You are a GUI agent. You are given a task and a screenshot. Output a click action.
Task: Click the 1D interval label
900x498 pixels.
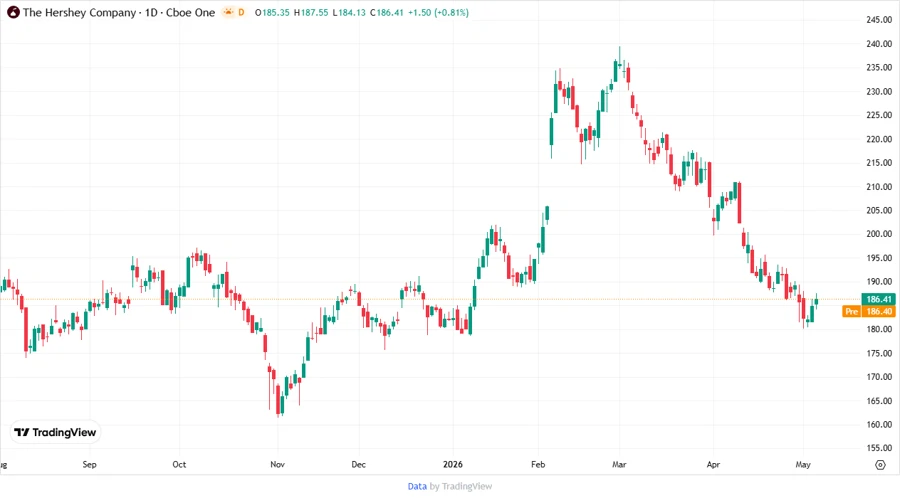tap(151, 12)
